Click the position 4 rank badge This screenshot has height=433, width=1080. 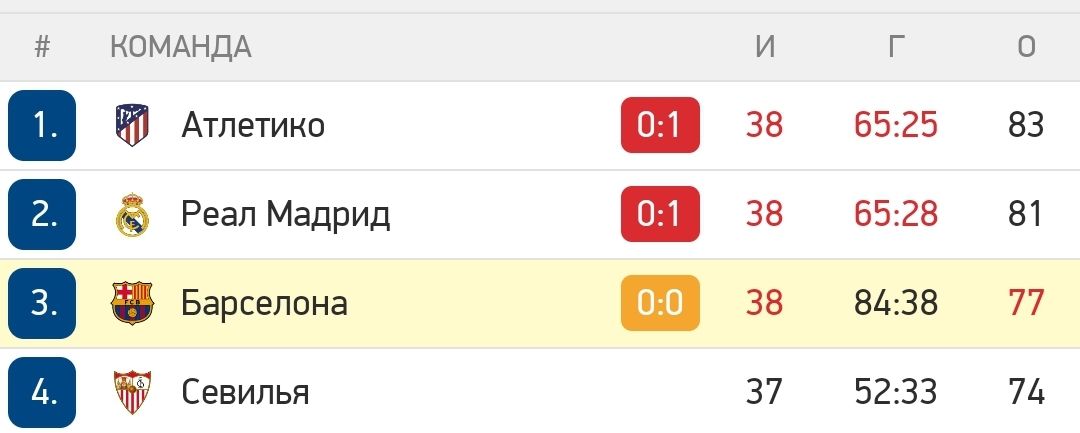[42, 391]
